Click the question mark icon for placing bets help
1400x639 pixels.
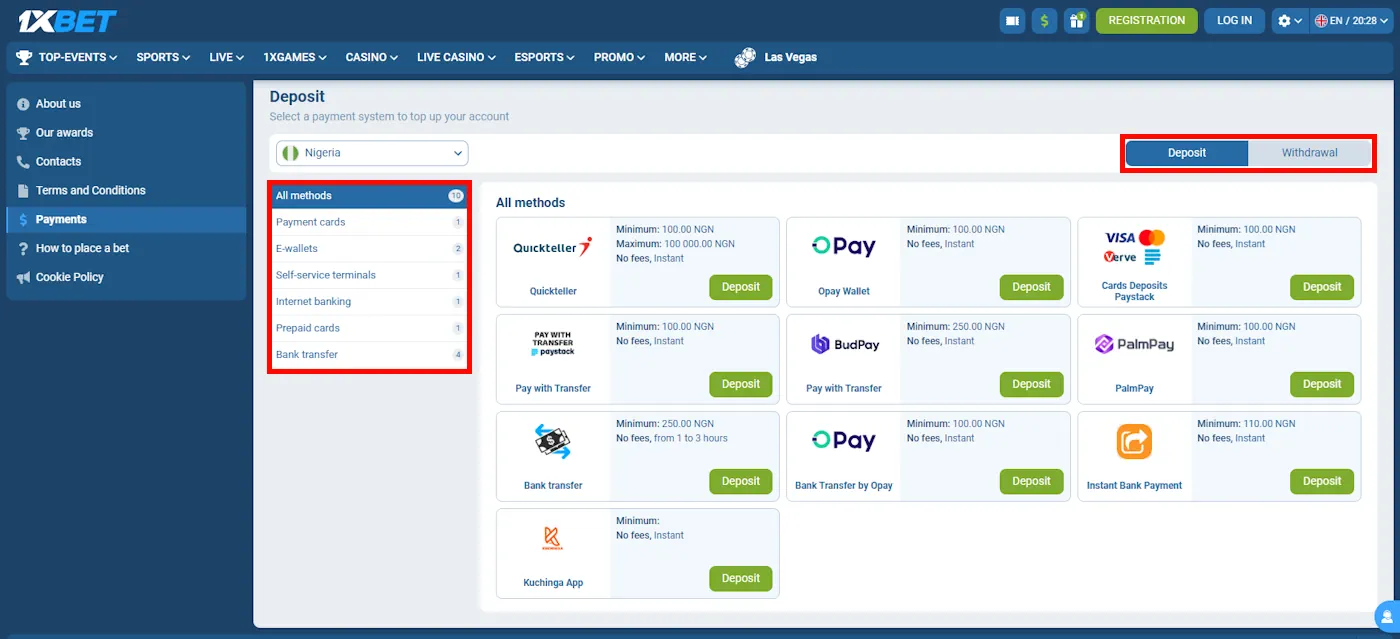(22, 248)
